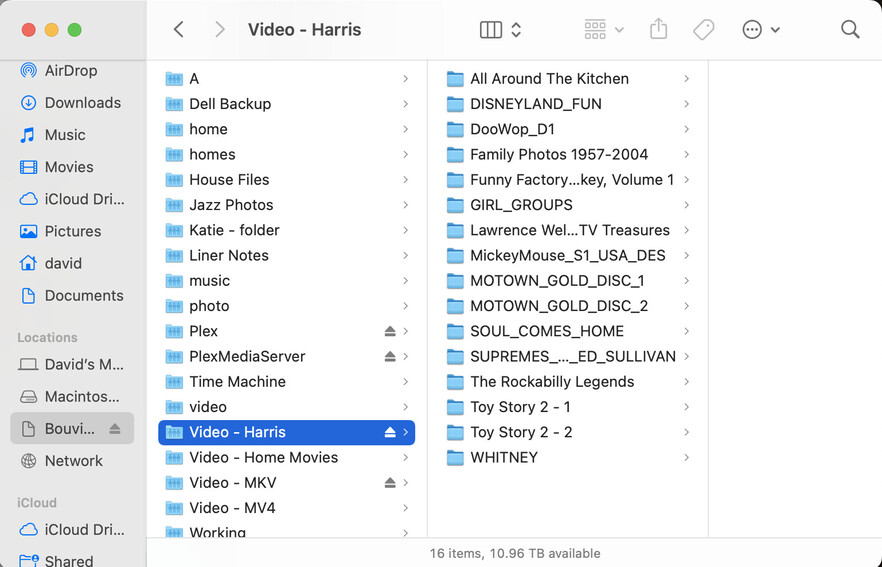Eject the Video - Harris share

click(390, 432)
